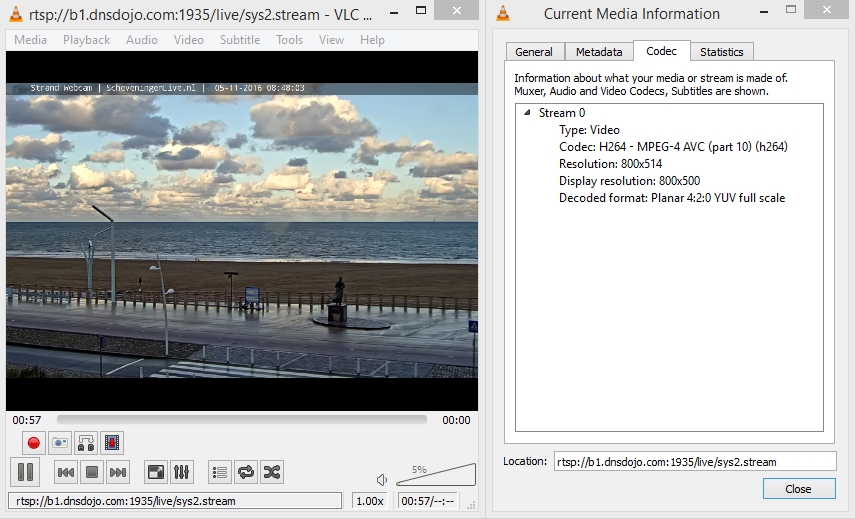Click VLC cone icon in main window title
Image resolution: width=855 pixels, height=519 pixels.
(16, 14)
